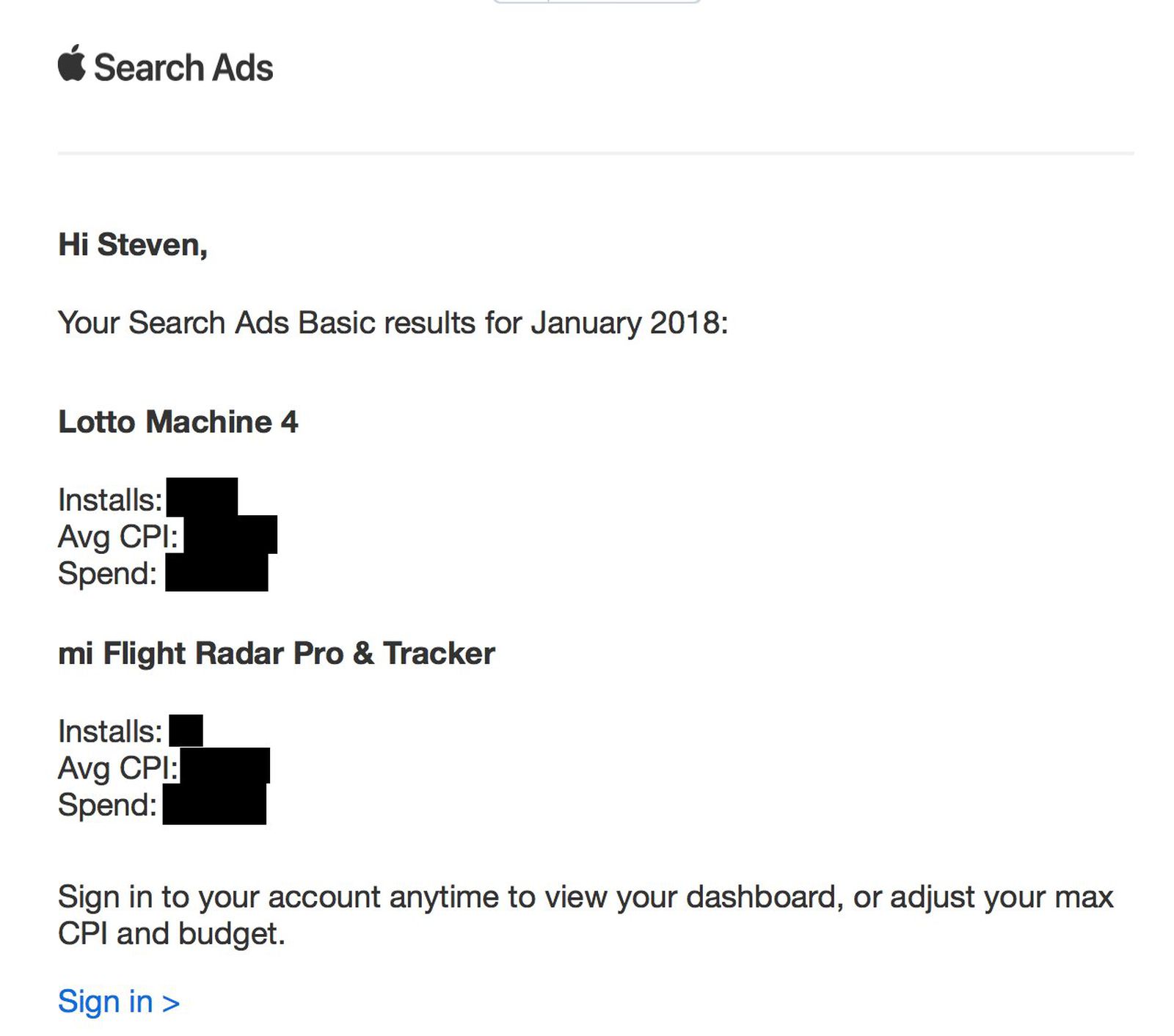Click the Apple logo in the header

[x=72, y=64]
